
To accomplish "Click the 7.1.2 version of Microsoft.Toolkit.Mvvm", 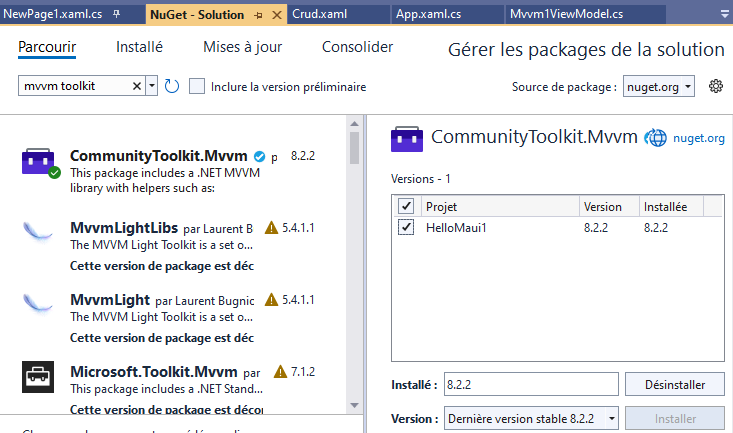I will (x=303, y=372).
